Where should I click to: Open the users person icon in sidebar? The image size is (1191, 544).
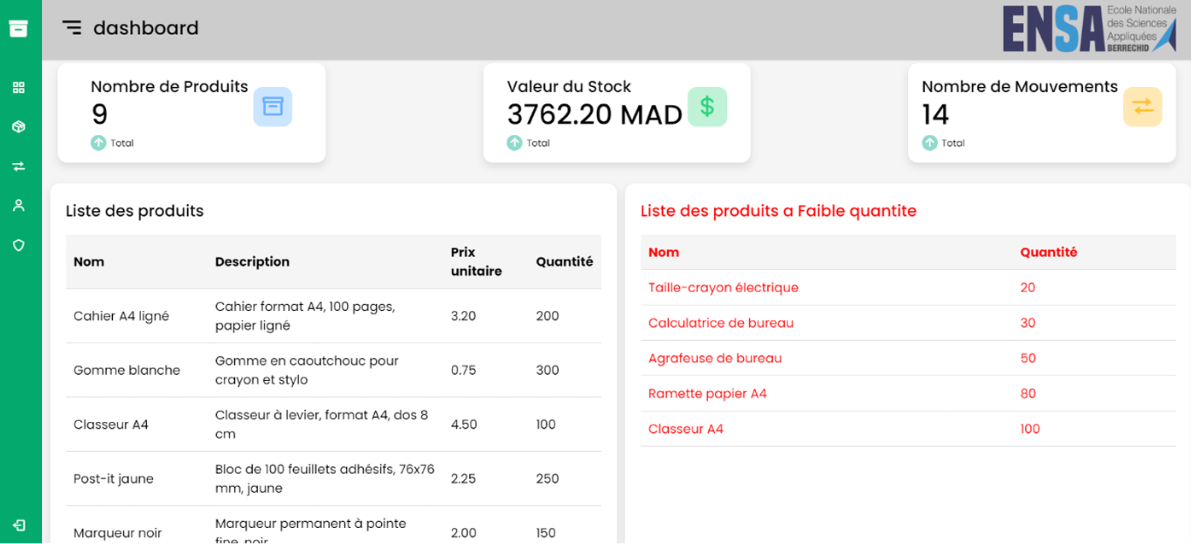pyautogui.click(x=18, y=205)
